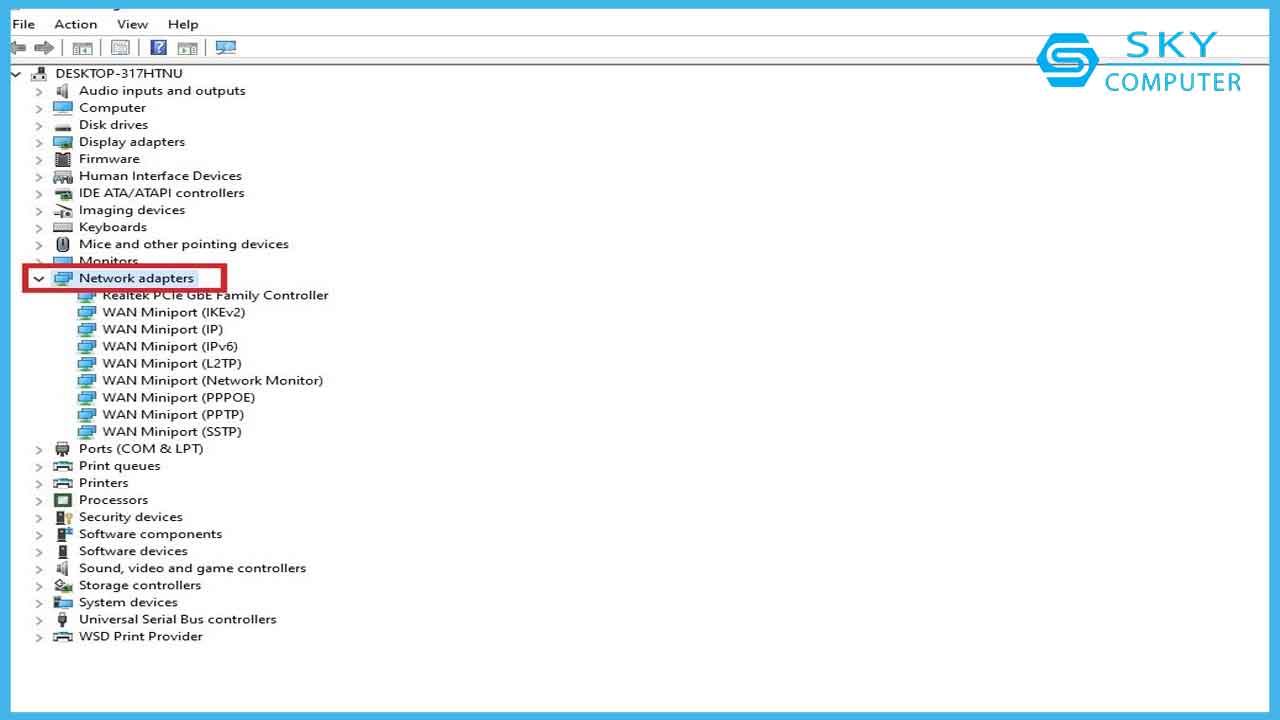Select Realtek PCIe GbE Family Controller
This screenshot has width=1280, height=720.
(215, 295)
